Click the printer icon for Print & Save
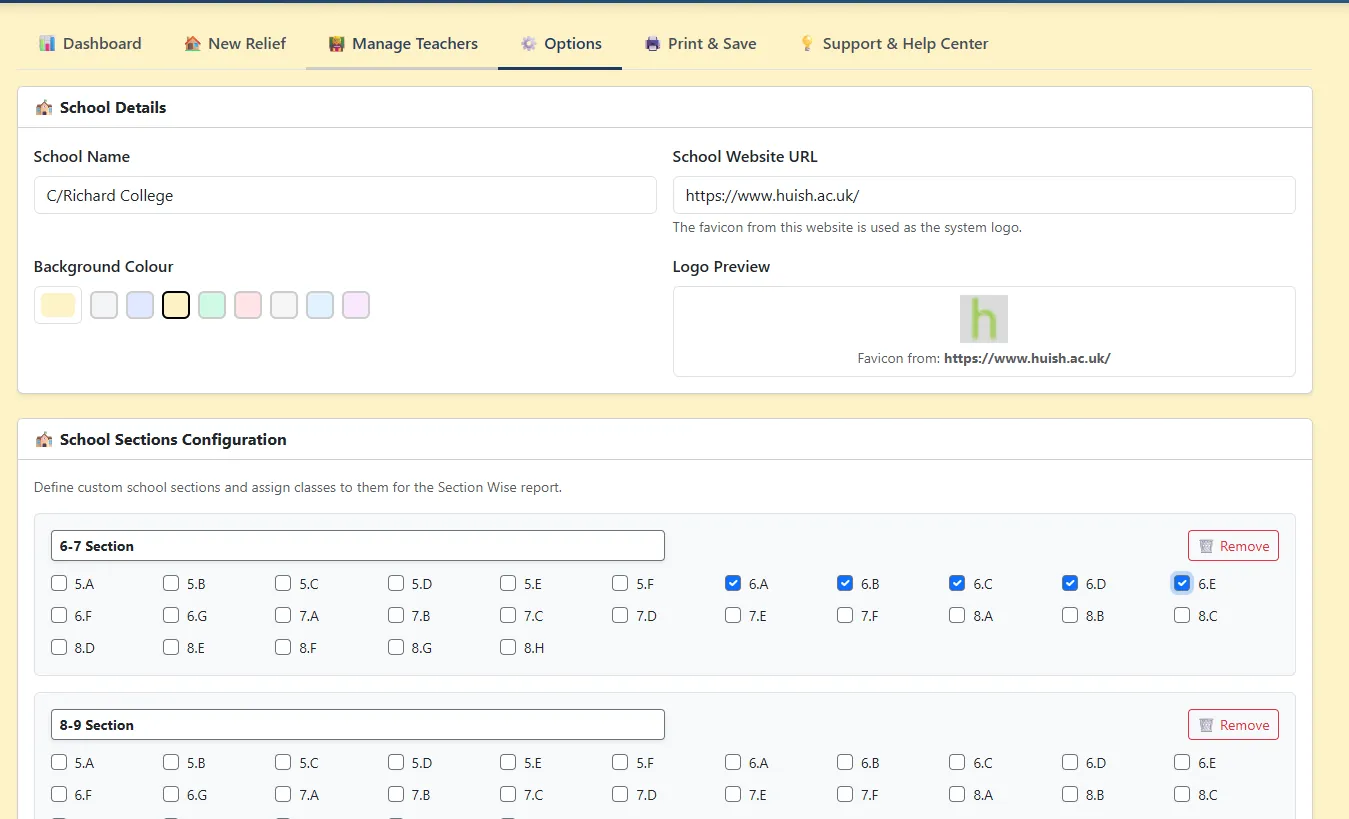The height and width of the screenshot is (819, 1349). pyautogui.click(x=653, y=44)
